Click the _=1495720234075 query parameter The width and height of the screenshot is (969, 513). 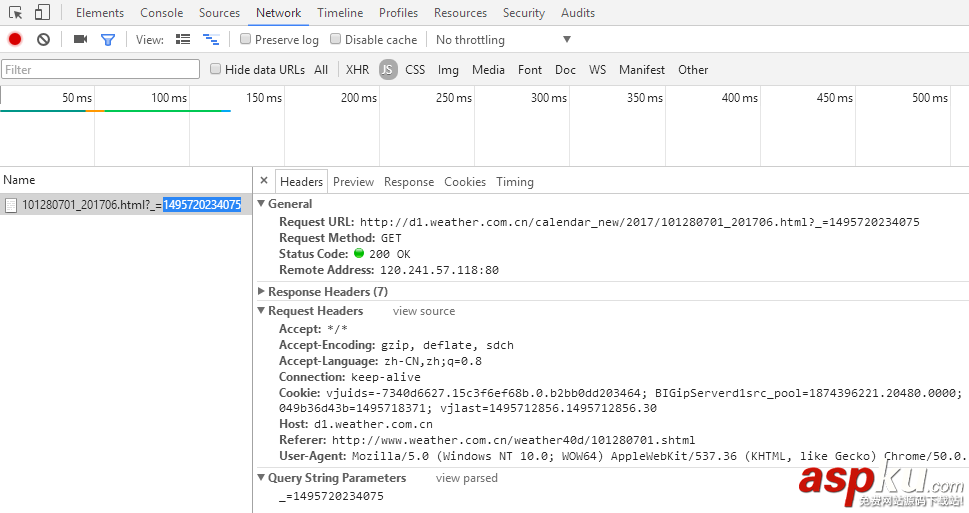[331, 496]
